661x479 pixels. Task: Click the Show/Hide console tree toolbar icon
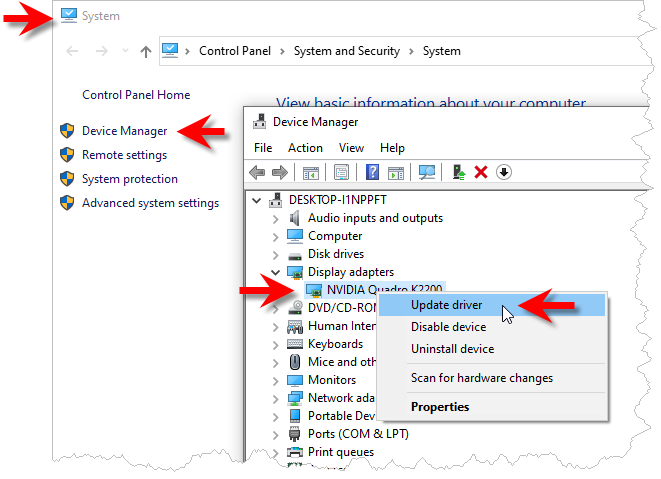pyautogui.click(x=311, y=172)
